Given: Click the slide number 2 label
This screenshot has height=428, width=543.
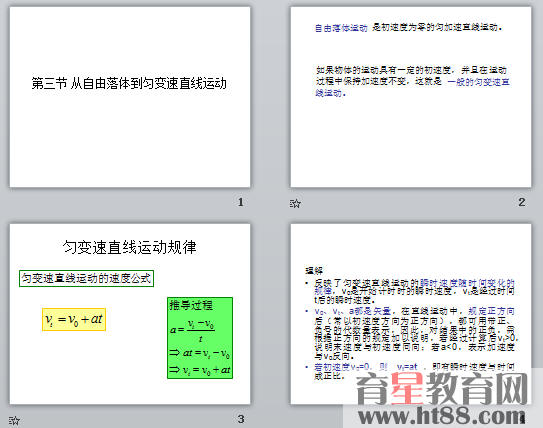Looking at the screenshot, I should pos(522,202).
